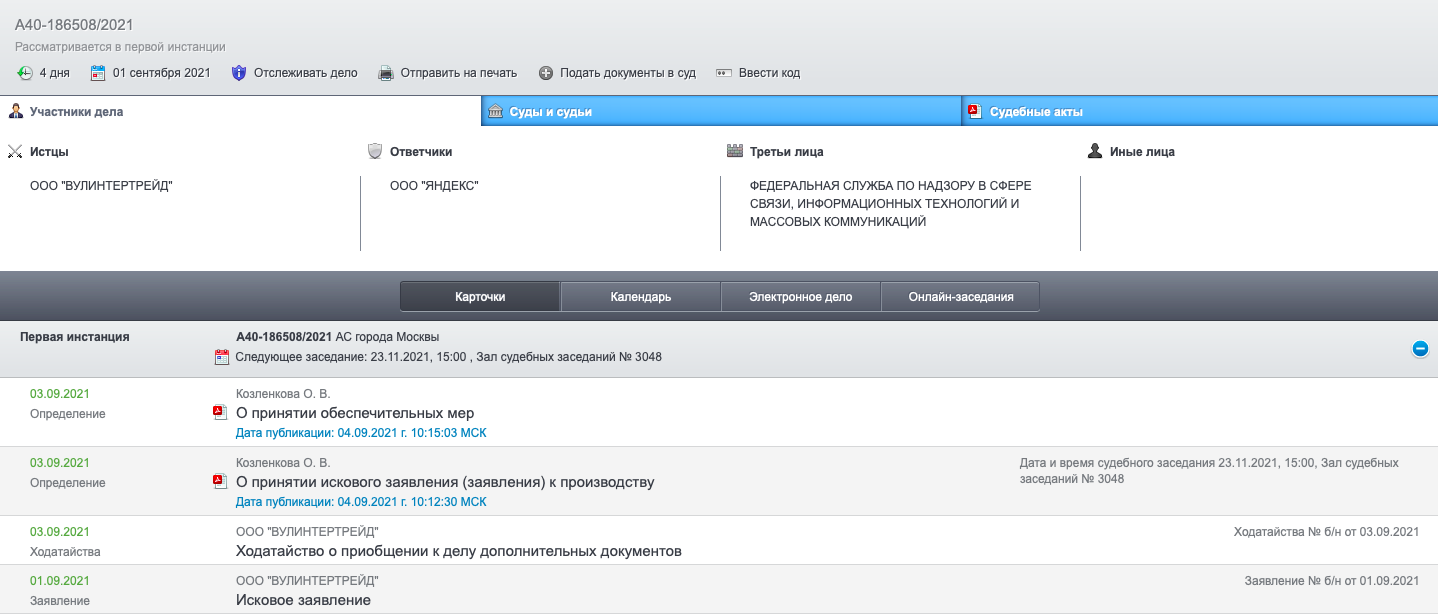
Task: Open PDF icon for О принятии искового заявления
Action: tap(220, 482)
